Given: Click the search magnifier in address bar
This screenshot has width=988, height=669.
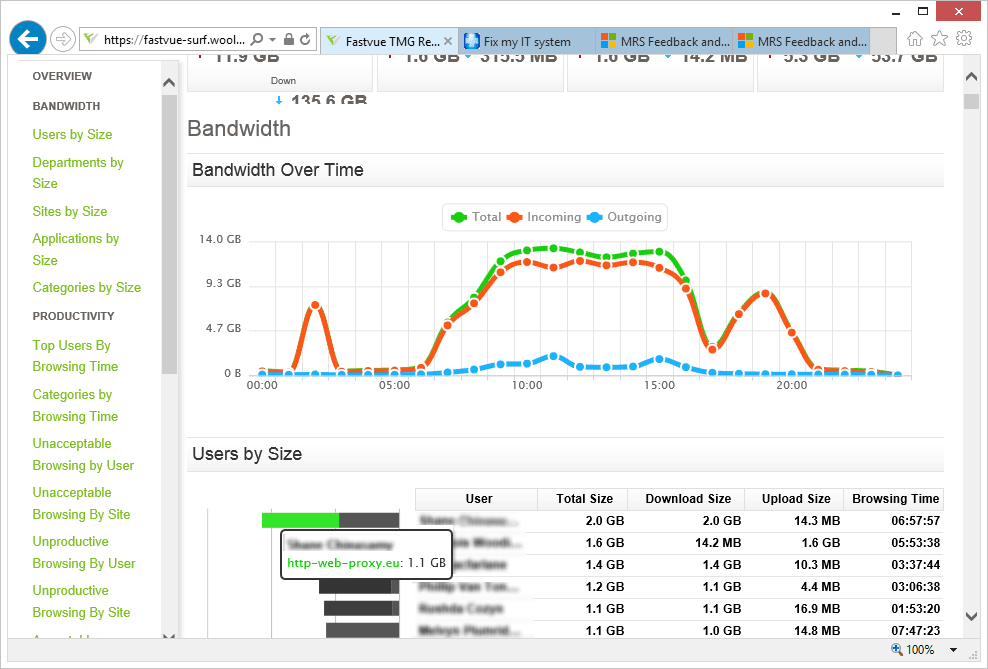Looking at the screenshot, I should tap(256, 40).
